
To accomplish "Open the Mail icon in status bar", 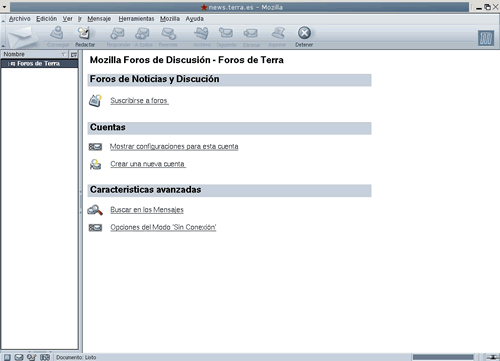I will pyautogui.click(x=19, y=357).
